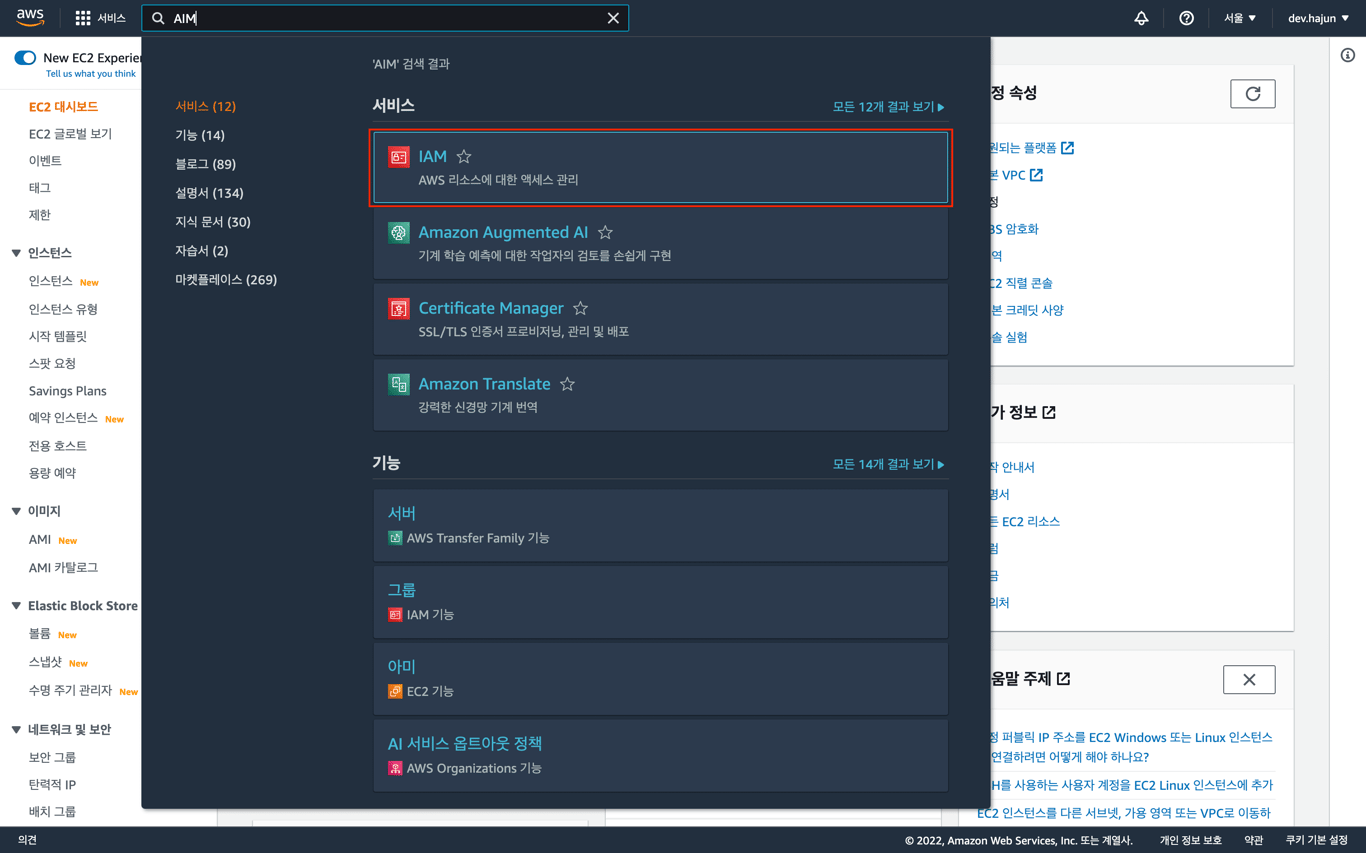The image size is (1366, 853).
Task: Close the 도움말 주제 panel
Action: point(1249,680)
